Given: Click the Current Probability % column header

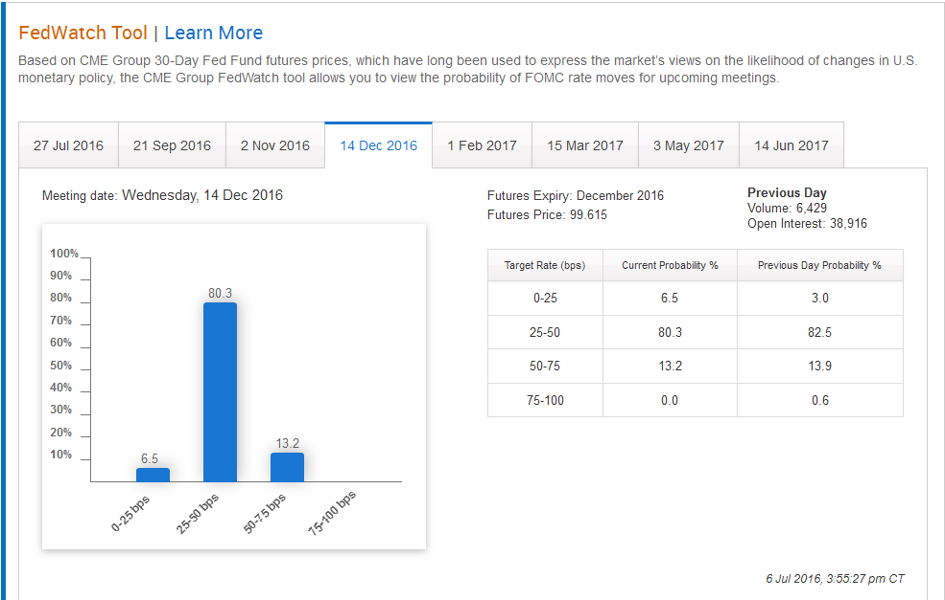Looking at the screenshot, I should [x=670, y=265].
